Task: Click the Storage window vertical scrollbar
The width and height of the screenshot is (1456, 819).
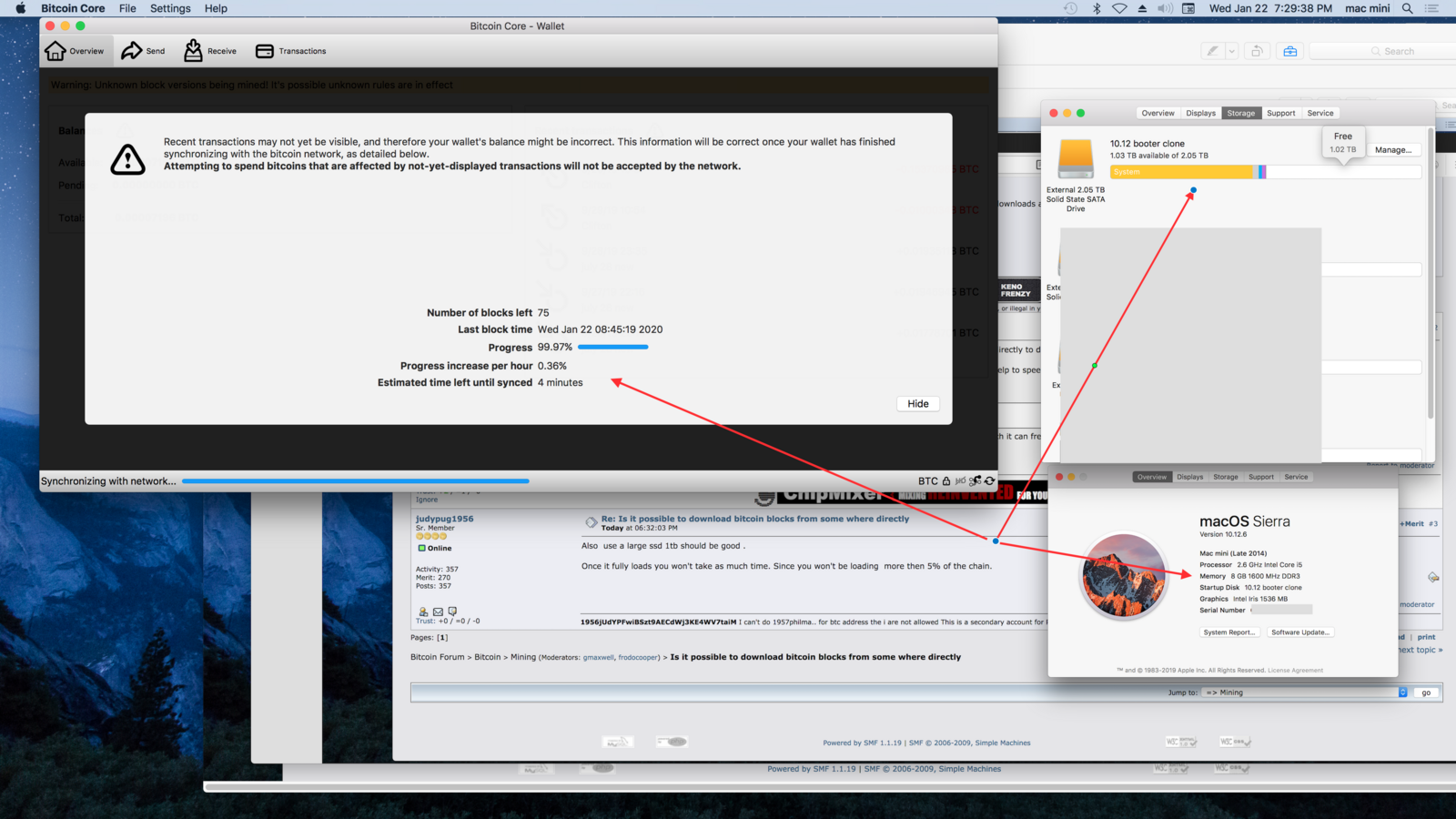Action: click(1431, 273)
